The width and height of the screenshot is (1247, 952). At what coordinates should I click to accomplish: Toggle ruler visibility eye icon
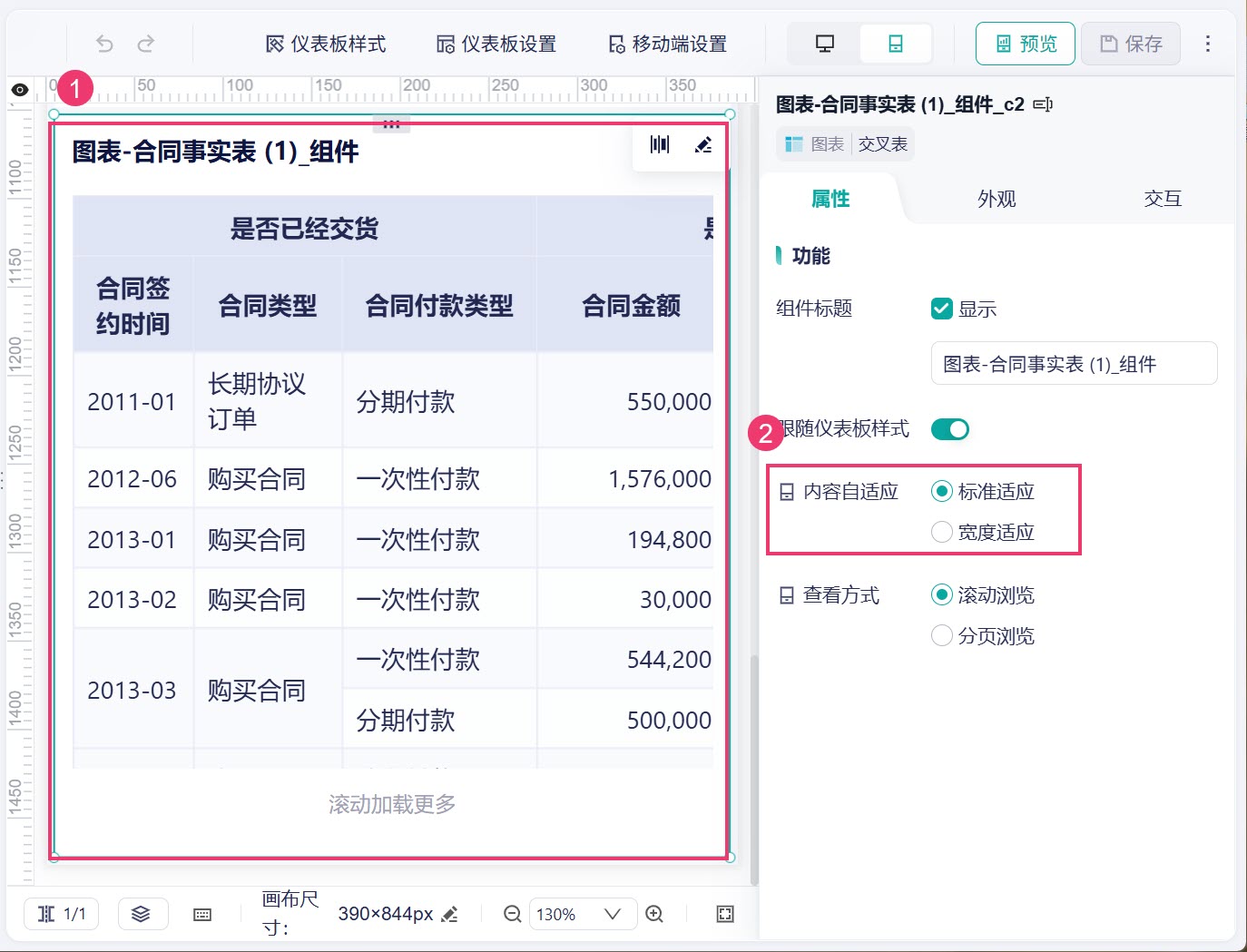pos(20,90)
